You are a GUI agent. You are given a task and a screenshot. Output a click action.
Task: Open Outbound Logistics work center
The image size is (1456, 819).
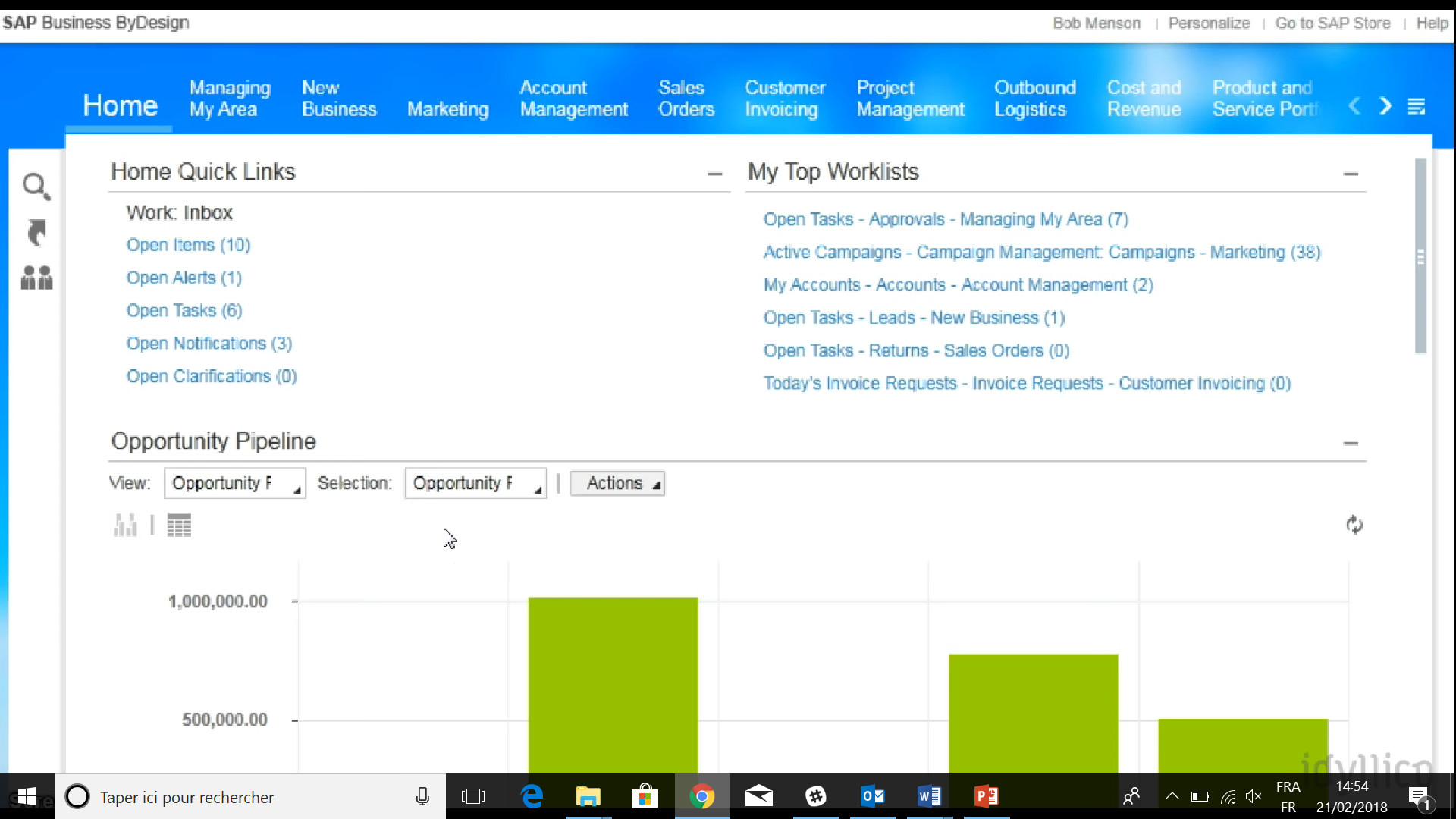(x=1035, y=99)
